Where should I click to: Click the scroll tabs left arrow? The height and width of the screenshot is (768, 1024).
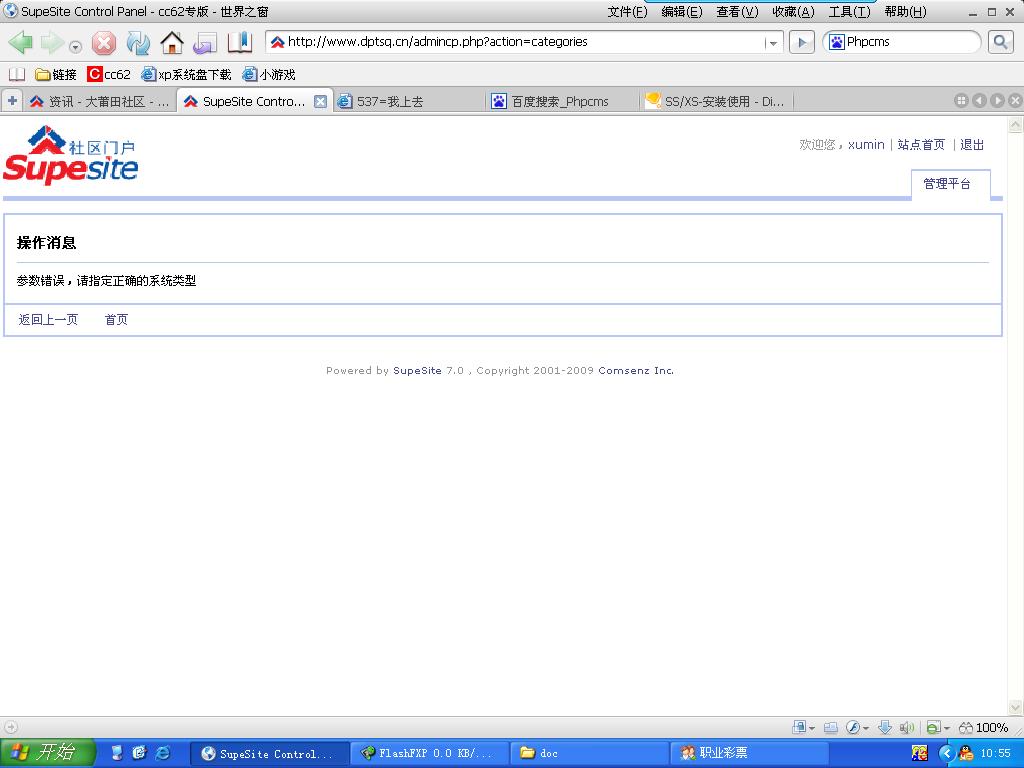pyautogui.click(x=979, y=101)
